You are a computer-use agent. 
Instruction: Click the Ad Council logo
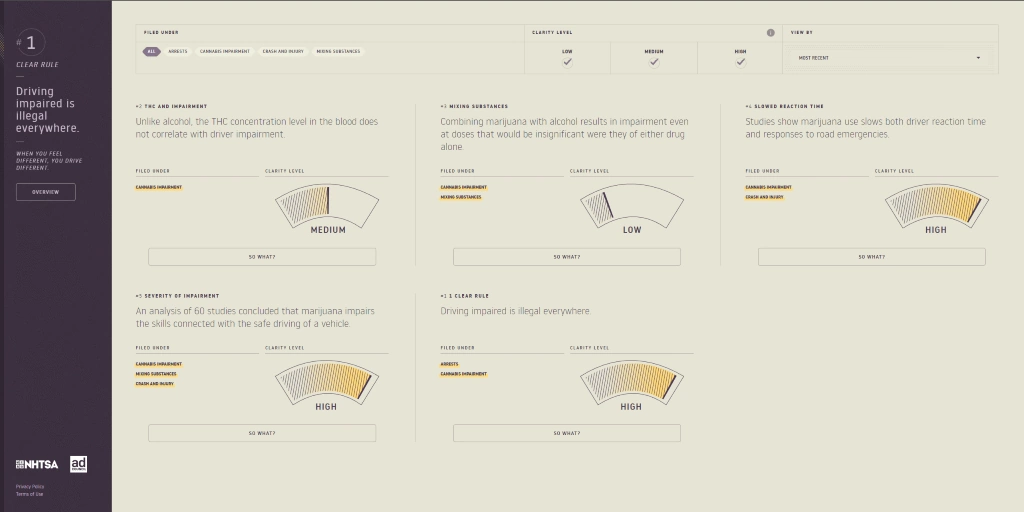pos(79,463)
